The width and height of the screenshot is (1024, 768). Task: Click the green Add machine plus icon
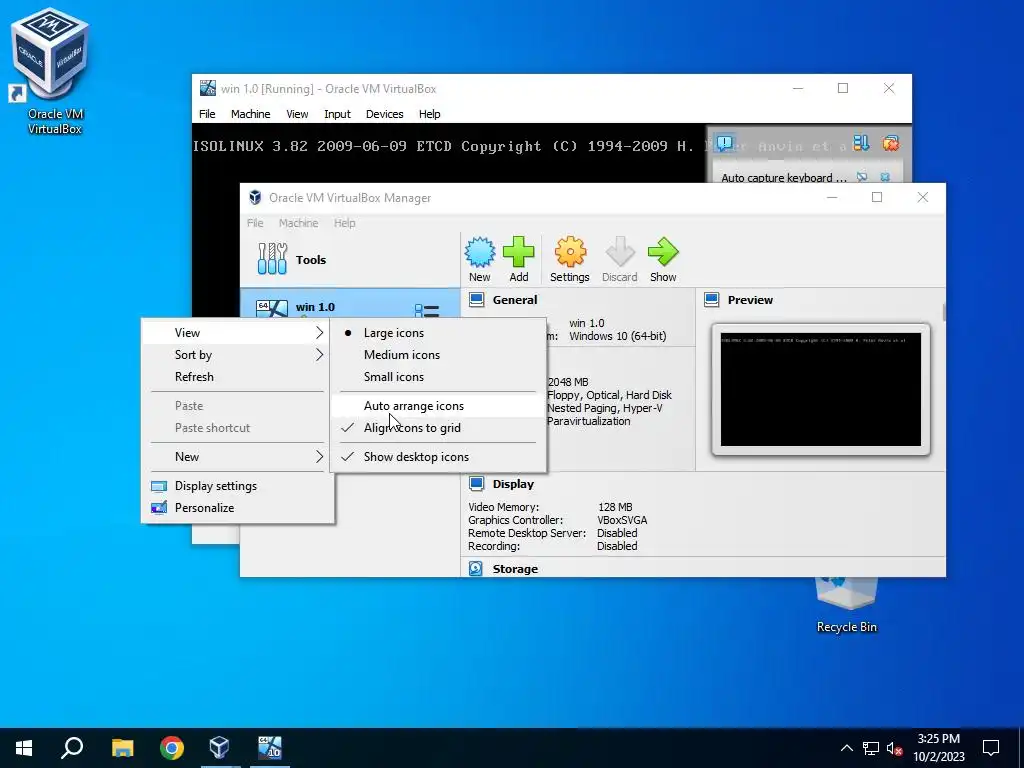[x=519, y=252]
